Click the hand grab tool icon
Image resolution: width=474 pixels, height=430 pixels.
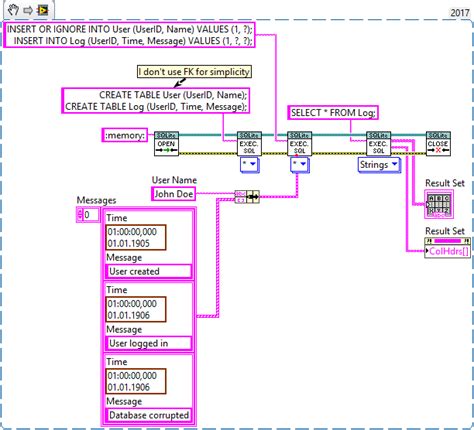click(13, 10)
